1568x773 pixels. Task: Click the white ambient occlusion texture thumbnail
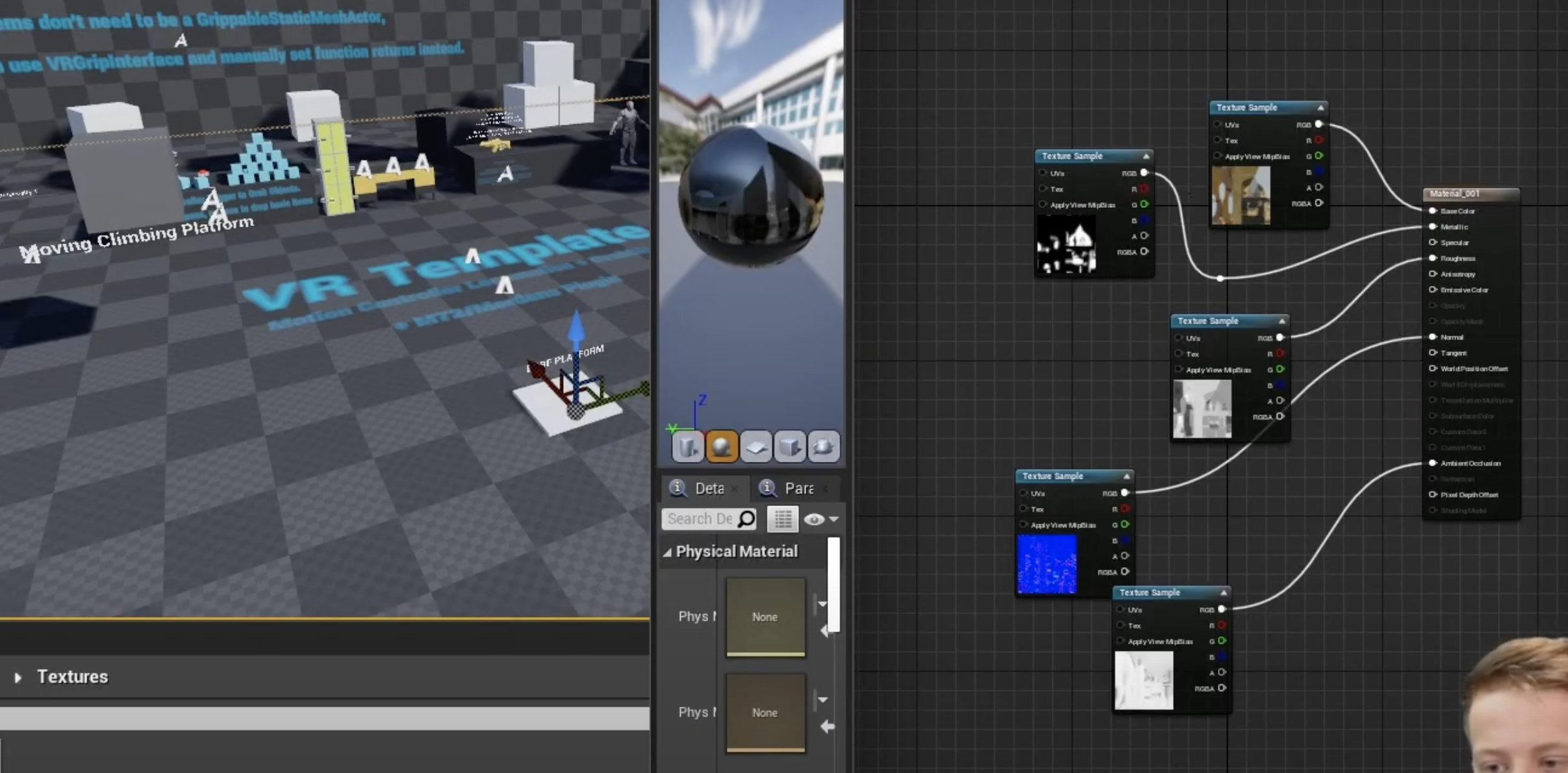coord(1144,680)
